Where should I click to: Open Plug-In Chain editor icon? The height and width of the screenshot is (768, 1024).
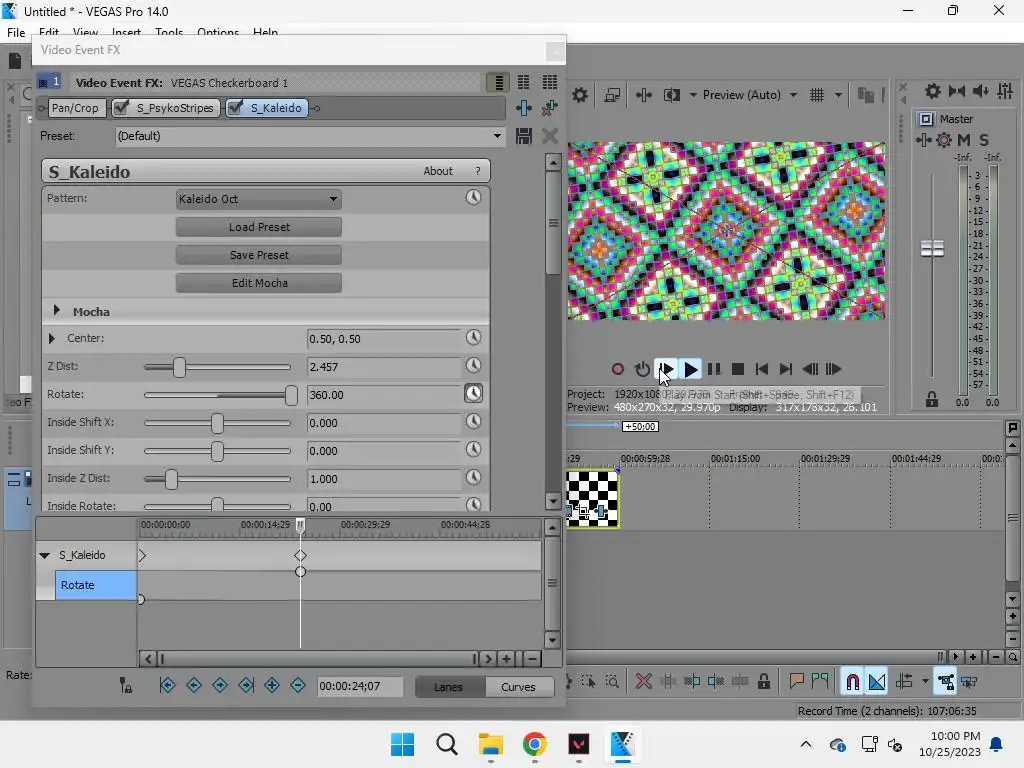tap(524, 108)
